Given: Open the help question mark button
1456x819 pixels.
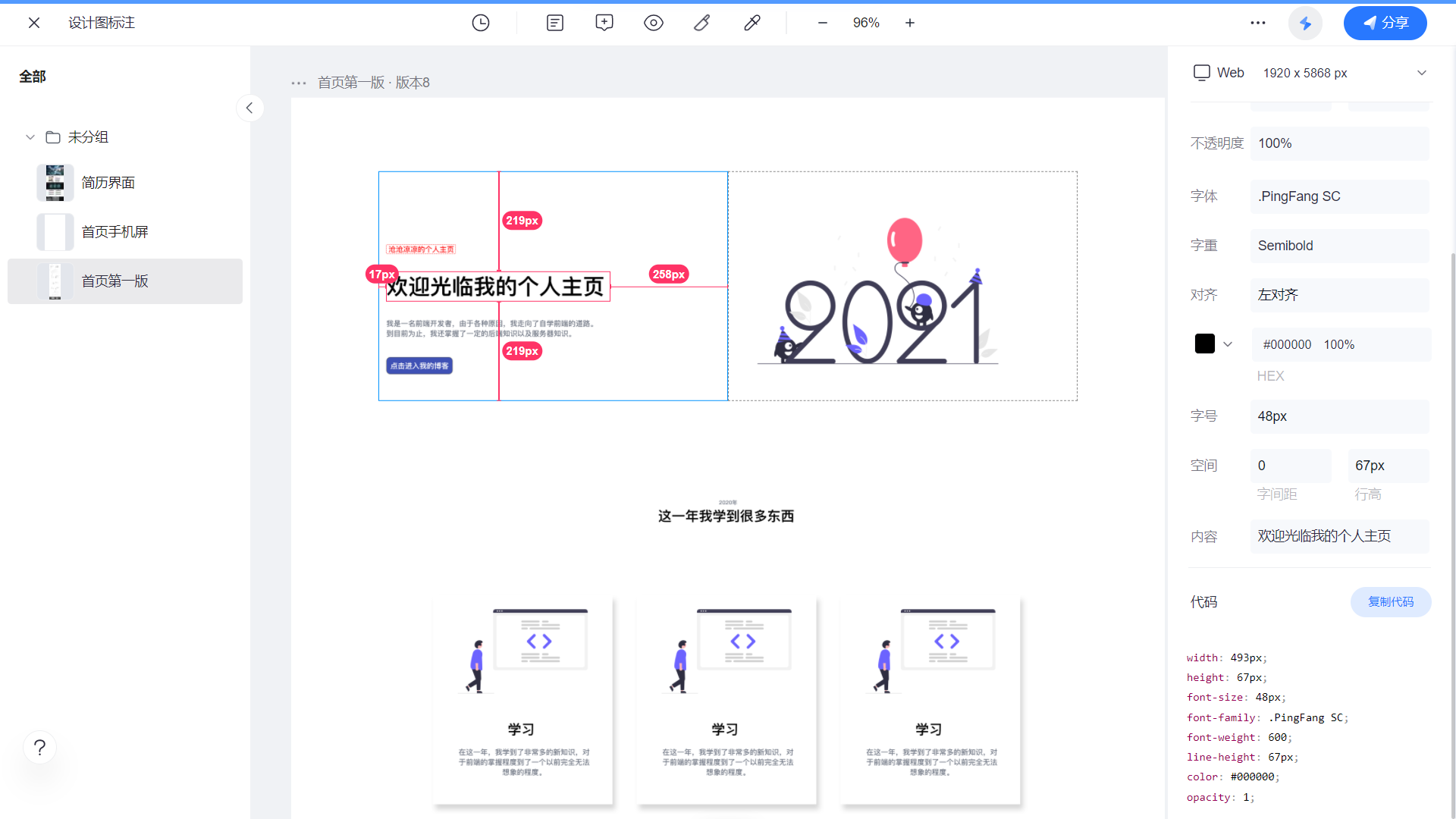Looking at the screenshot, I should coord(40,748).
